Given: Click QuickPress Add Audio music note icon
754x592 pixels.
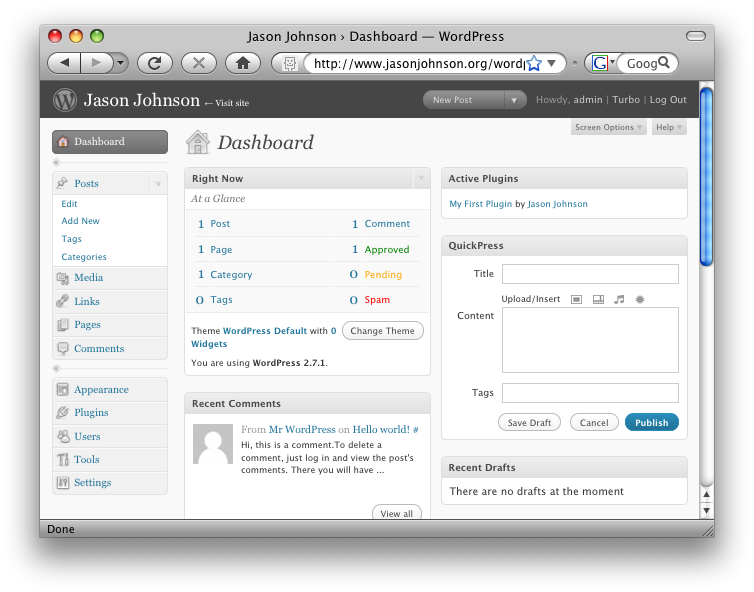Looking at the screenshot, I should [x=619, y=300].
